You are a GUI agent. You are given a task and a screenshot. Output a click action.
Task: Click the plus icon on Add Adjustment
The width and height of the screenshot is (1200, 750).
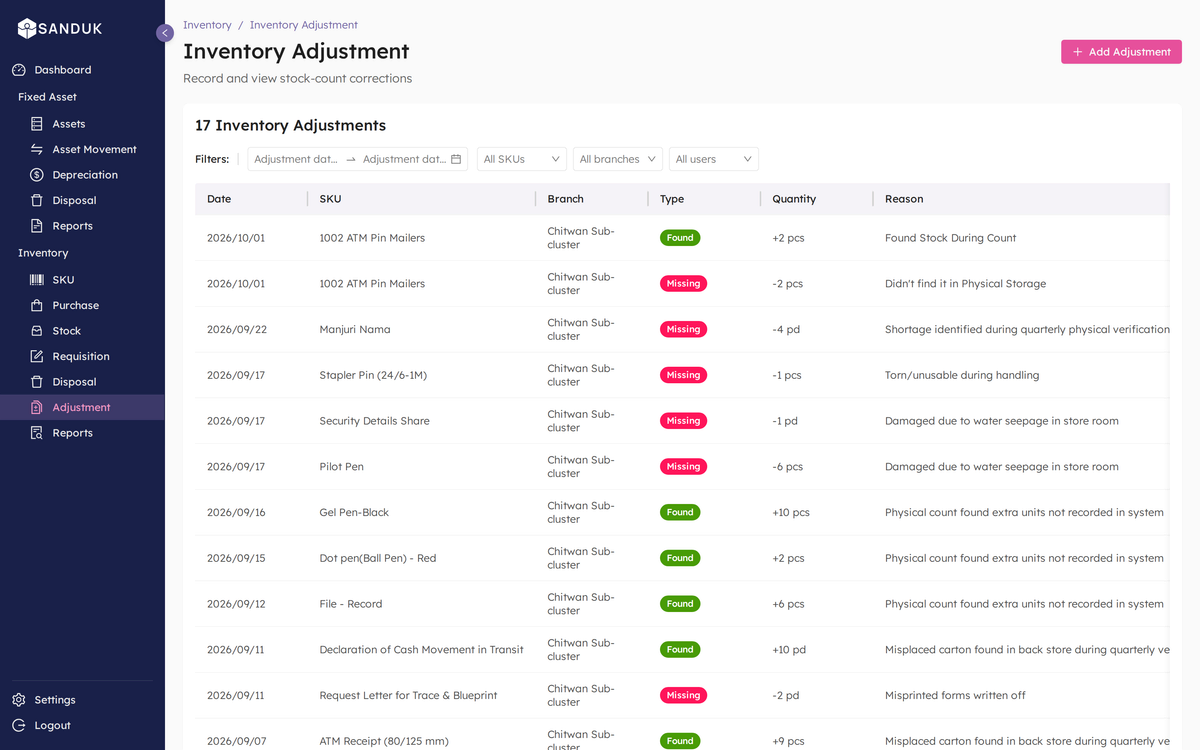(x=1077, y=52)
